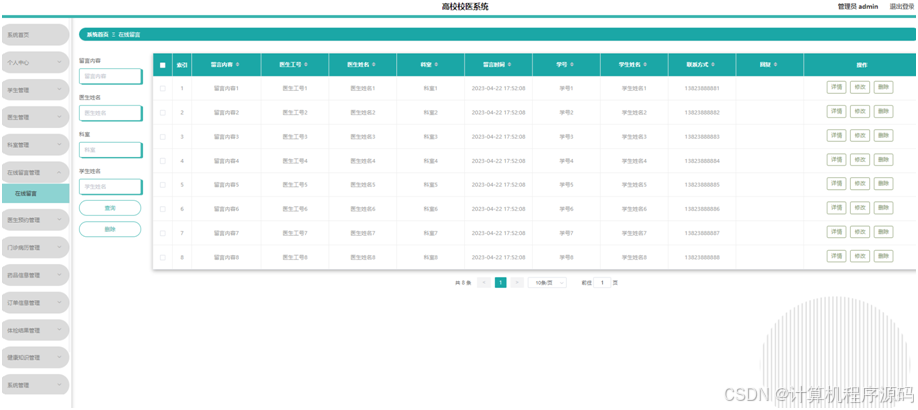Click 查询 search button
The image size is (918, 410).
(x=110, y=208)
